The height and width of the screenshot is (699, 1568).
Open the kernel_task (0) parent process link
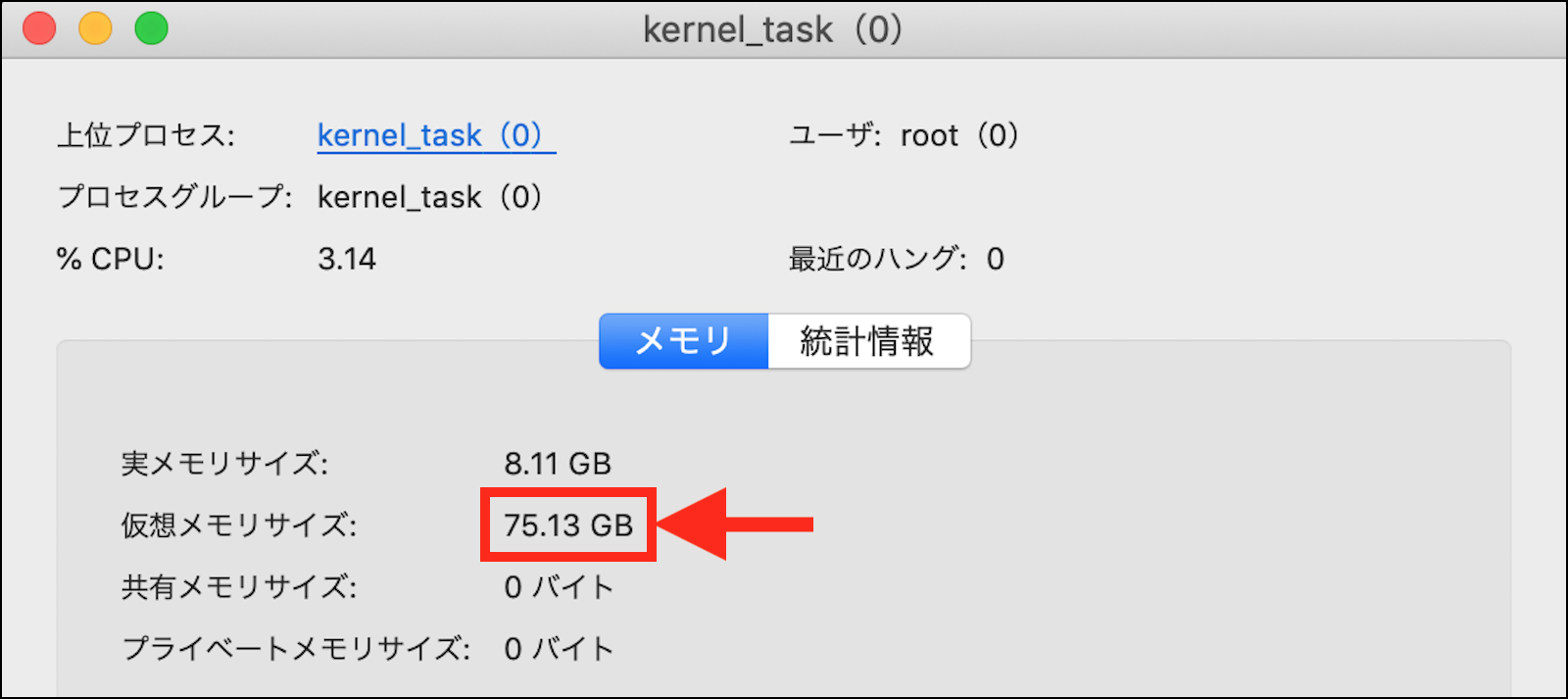[x=435, y=135]
